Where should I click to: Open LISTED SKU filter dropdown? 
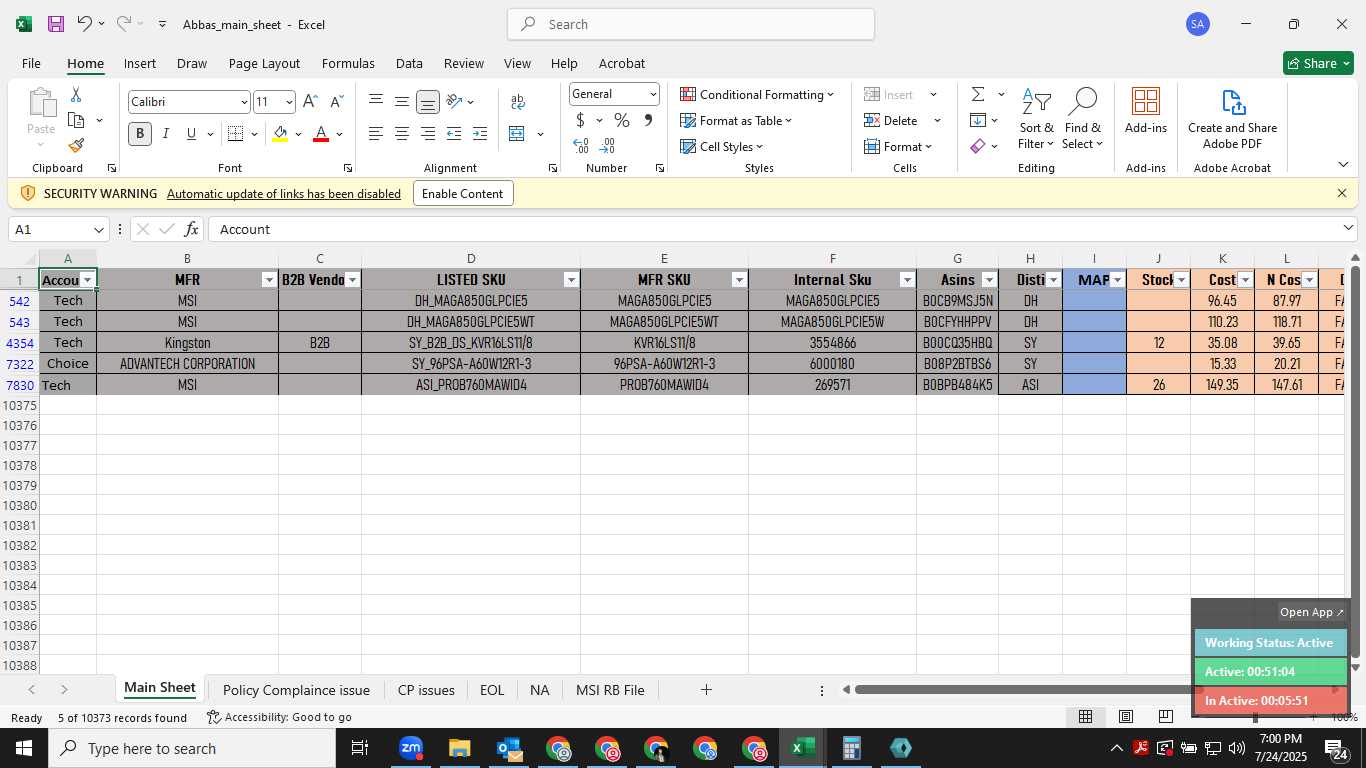tap(571, 280)
